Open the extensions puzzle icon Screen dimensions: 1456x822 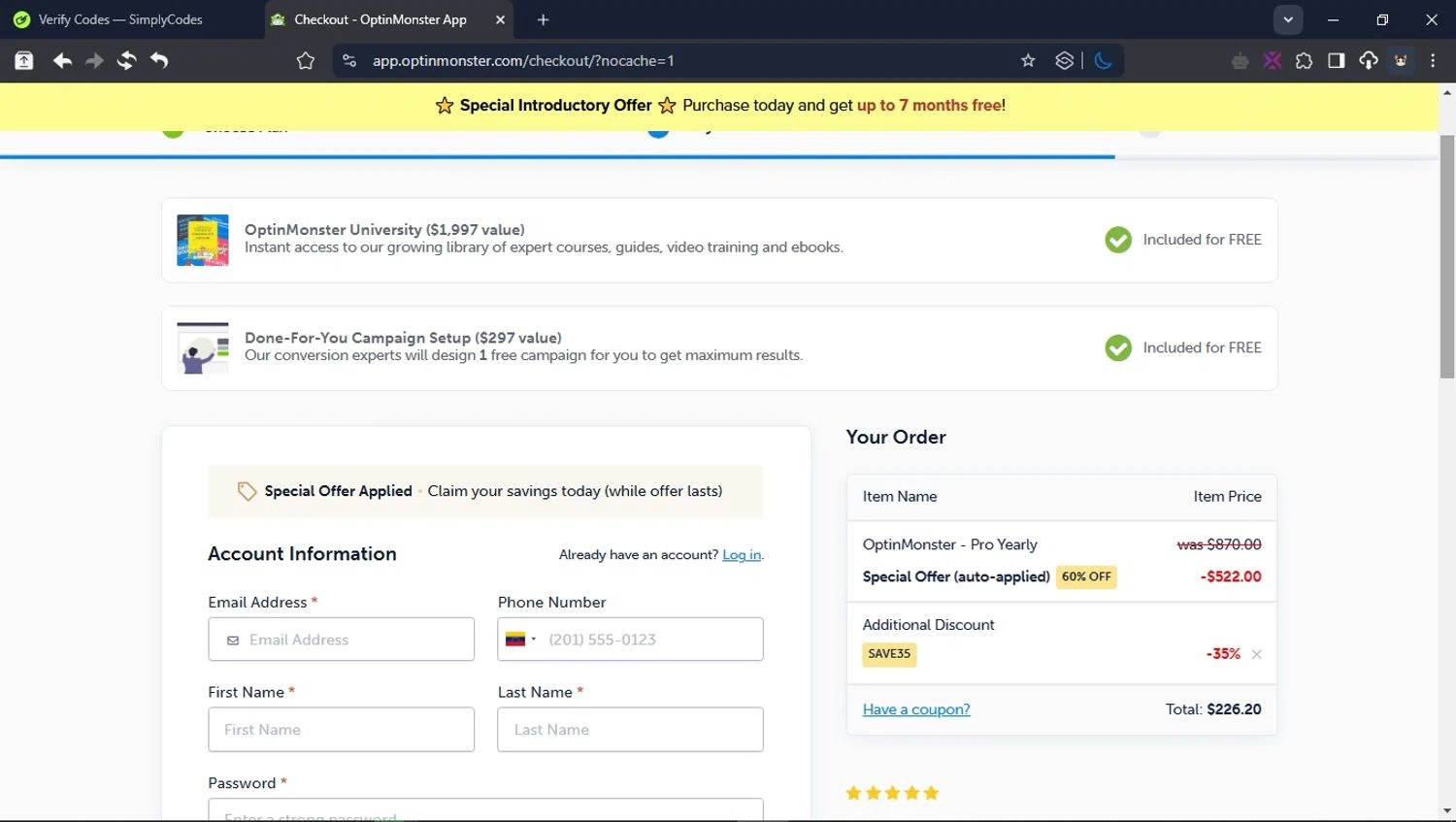[1304, 61]
